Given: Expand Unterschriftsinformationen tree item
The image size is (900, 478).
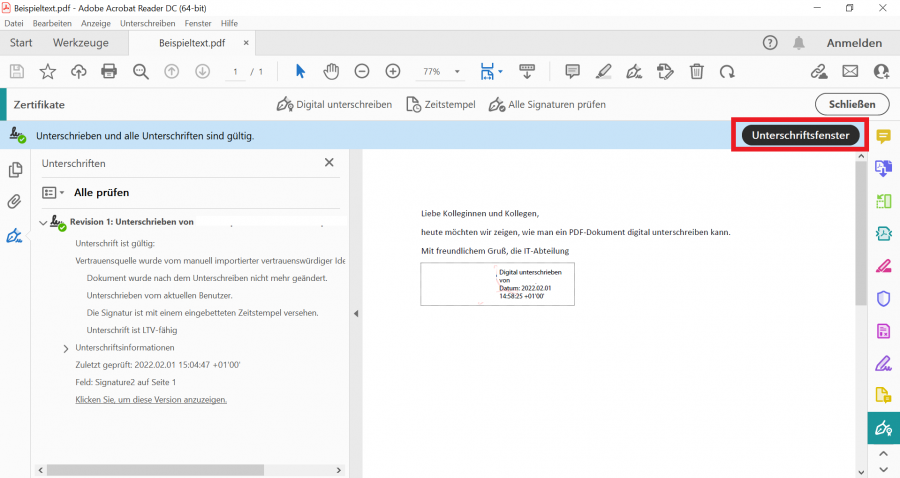Looking at the screenshot, I should pyautogui.click(x=66, y=348).
